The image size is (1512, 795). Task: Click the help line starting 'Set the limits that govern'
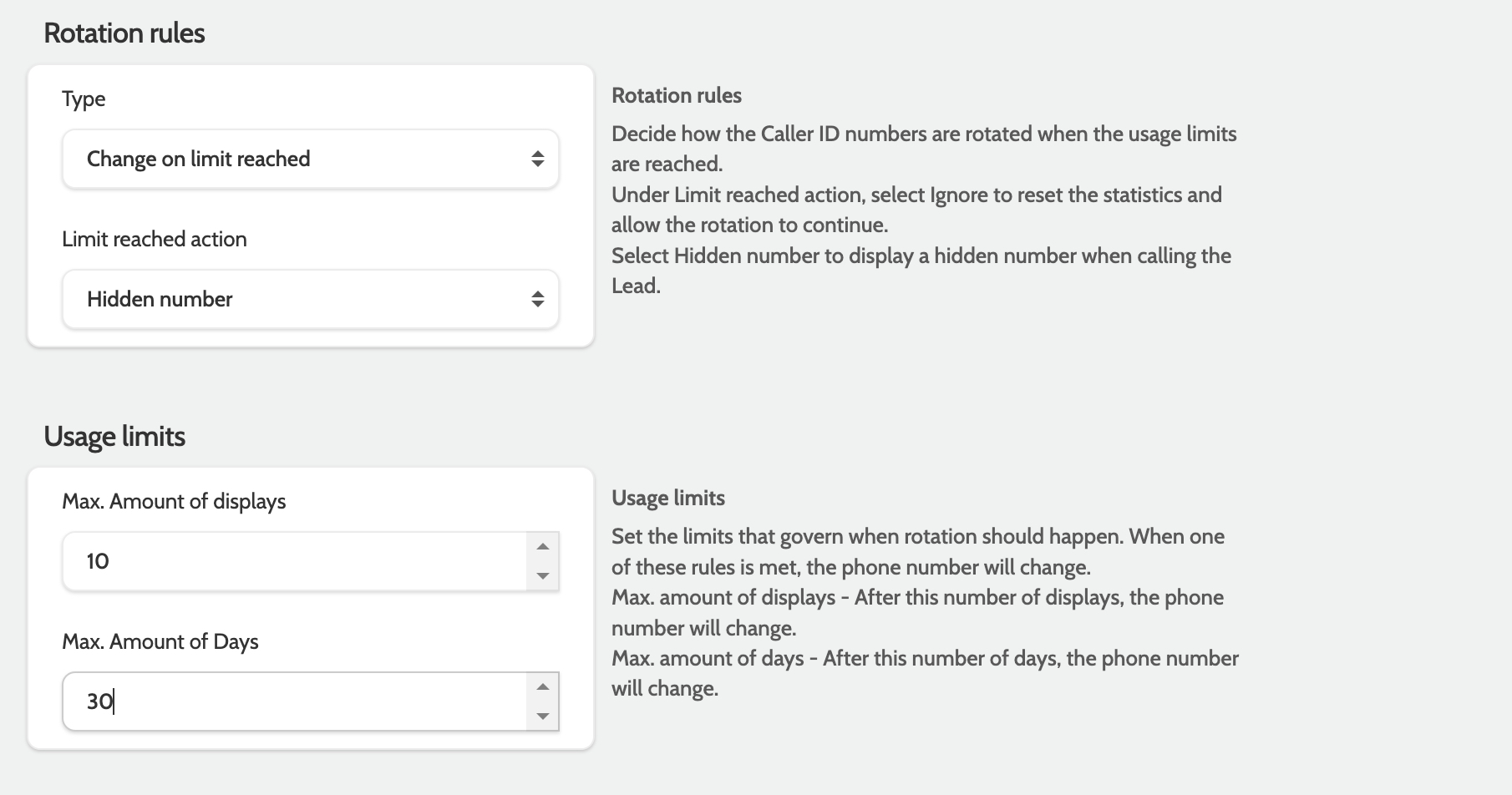pos(918,551)
